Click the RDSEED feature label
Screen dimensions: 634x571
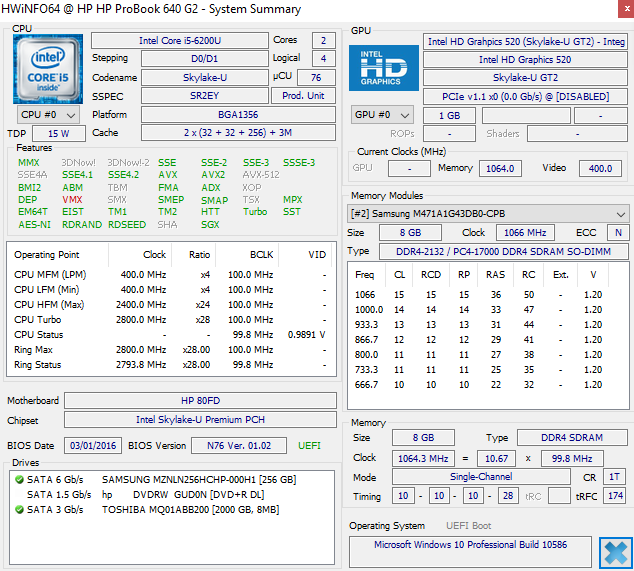pyautogui.click(x=127, y=224)
